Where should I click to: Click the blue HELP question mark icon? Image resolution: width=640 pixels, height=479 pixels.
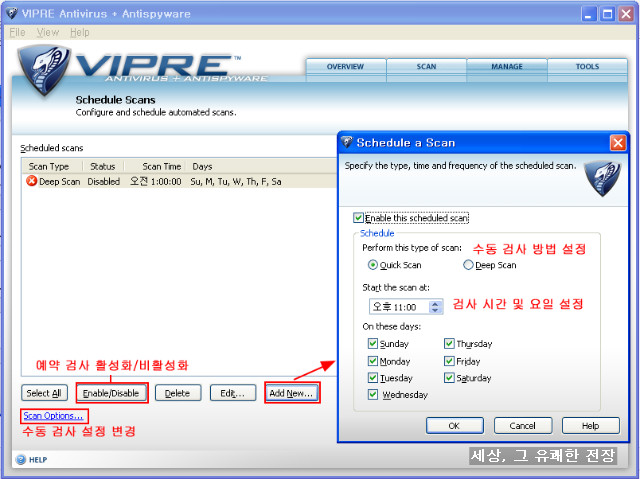20,460
